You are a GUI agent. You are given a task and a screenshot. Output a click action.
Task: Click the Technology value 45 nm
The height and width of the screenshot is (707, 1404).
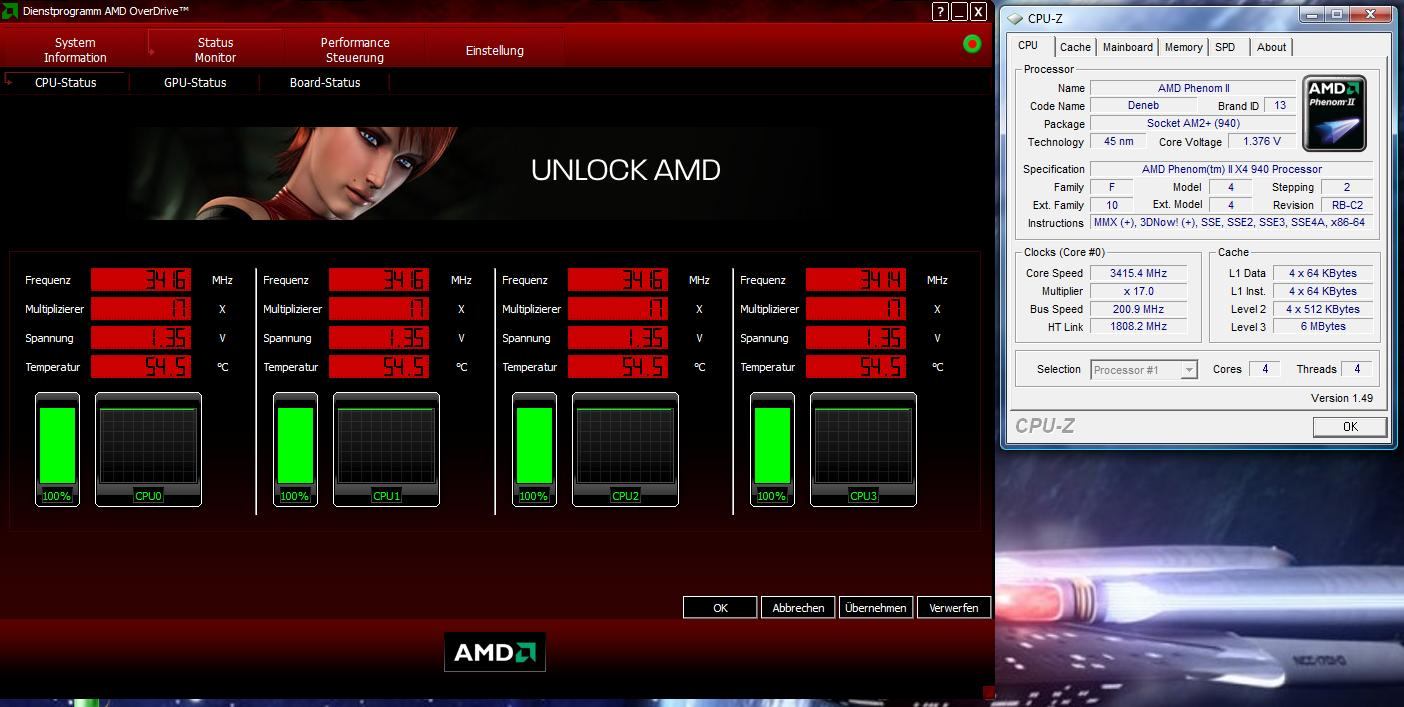click(x=1118, y=142)
